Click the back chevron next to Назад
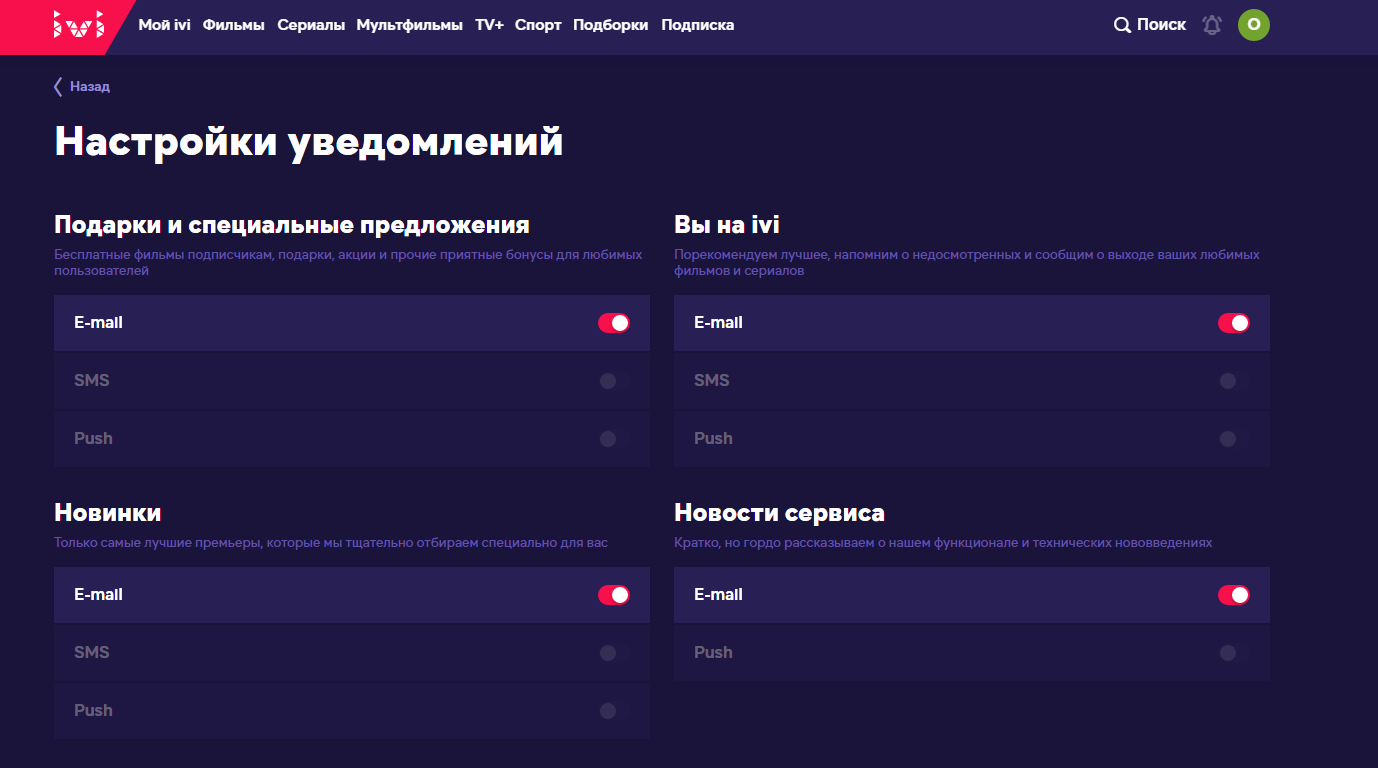This screenshot has height=768, width=1378. pyautogui.click(x=58, y=87)
